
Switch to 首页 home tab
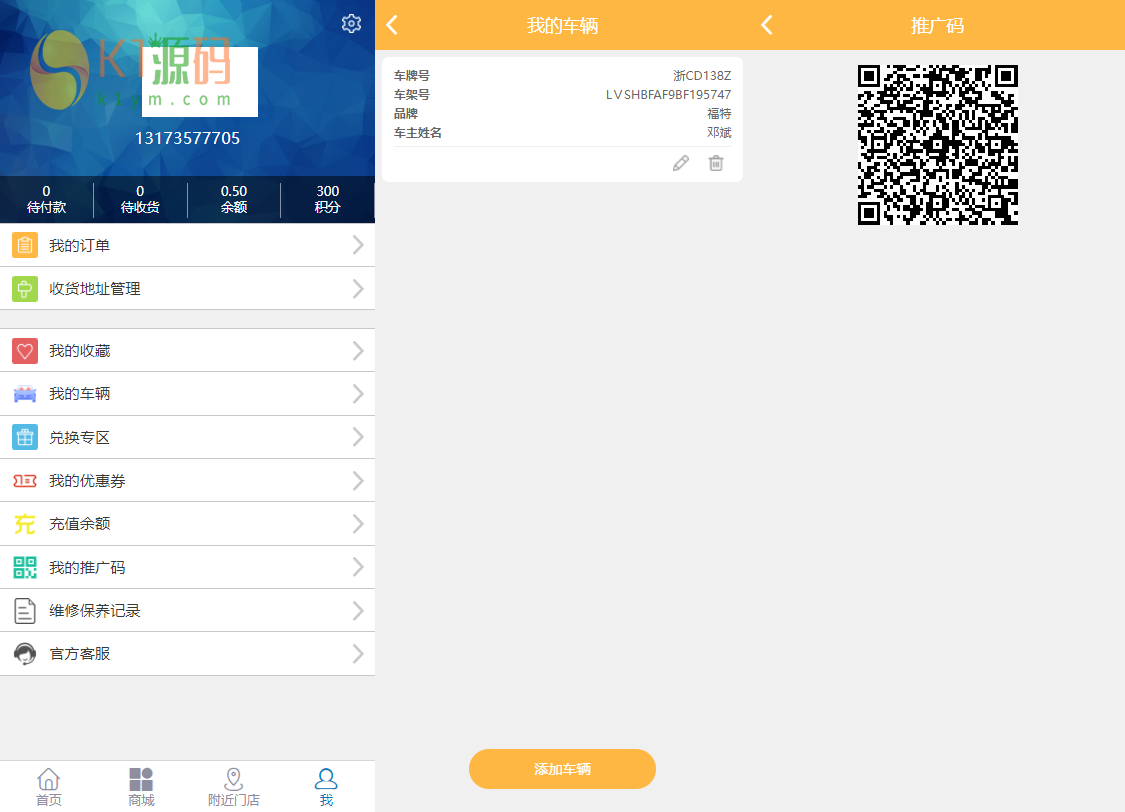(x=49, y=787)
